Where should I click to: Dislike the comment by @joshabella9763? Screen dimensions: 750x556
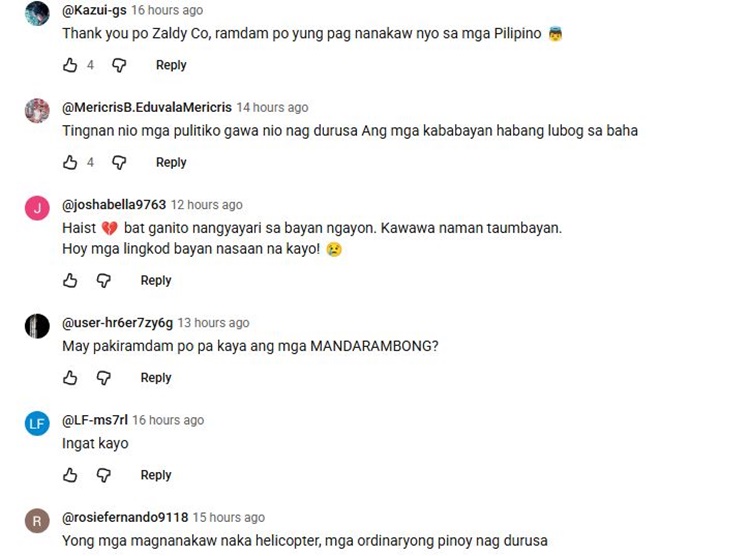(103, 280)
